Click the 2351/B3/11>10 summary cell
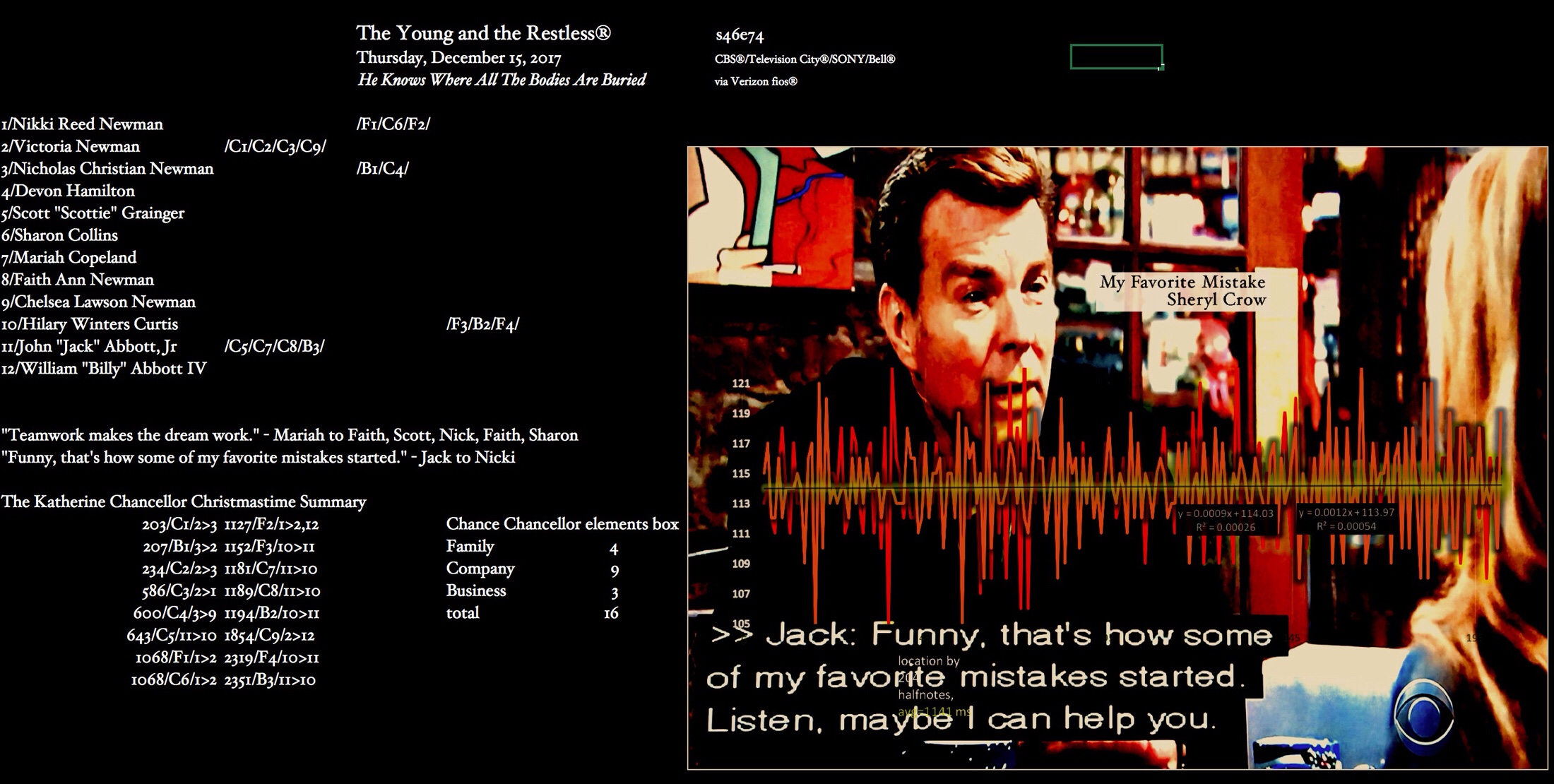Image resolution: width=1554 pixels, height=784 pixels. click(270, 680)
